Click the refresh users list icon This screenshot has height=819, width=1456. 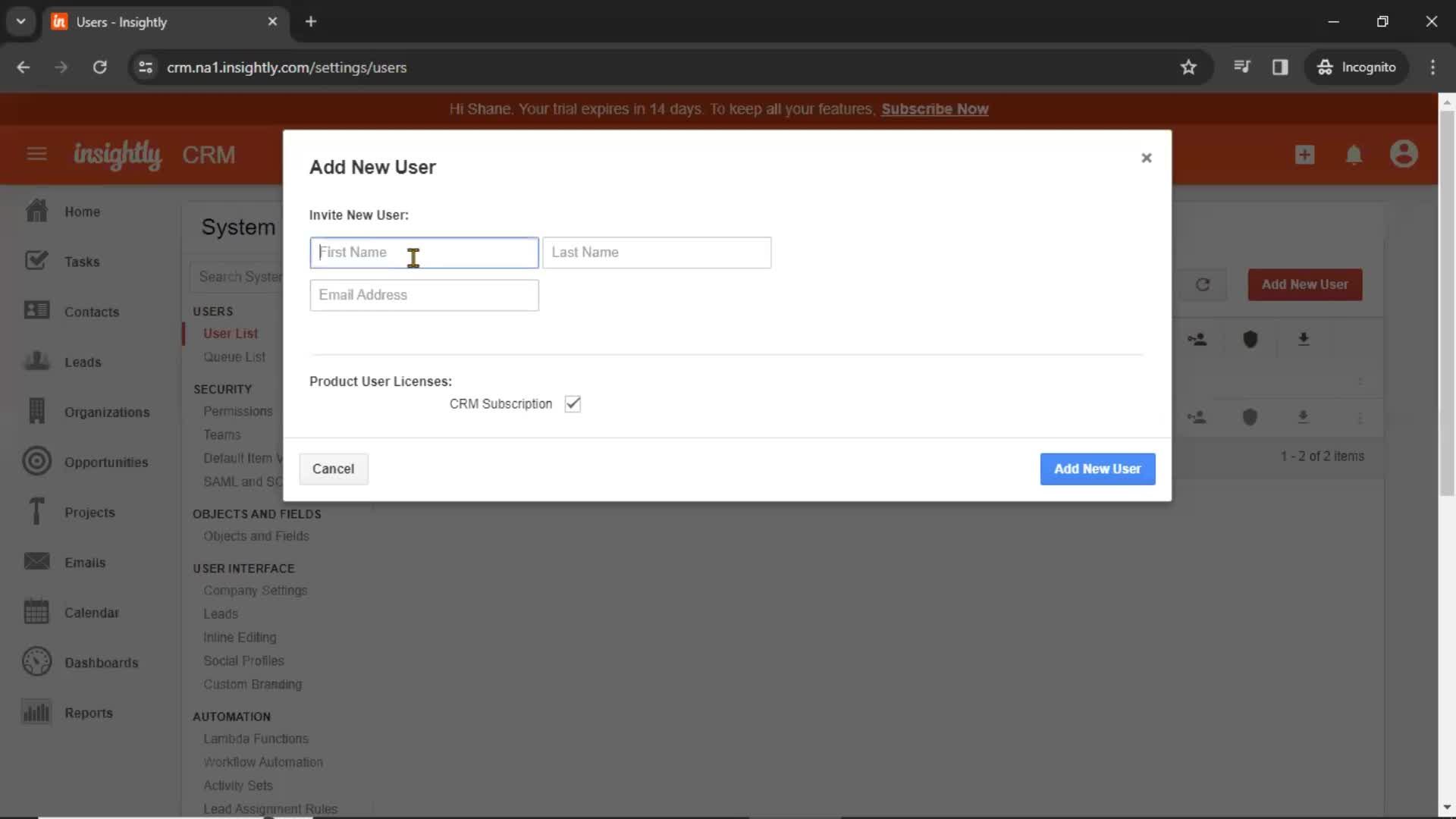(1205, 285)
